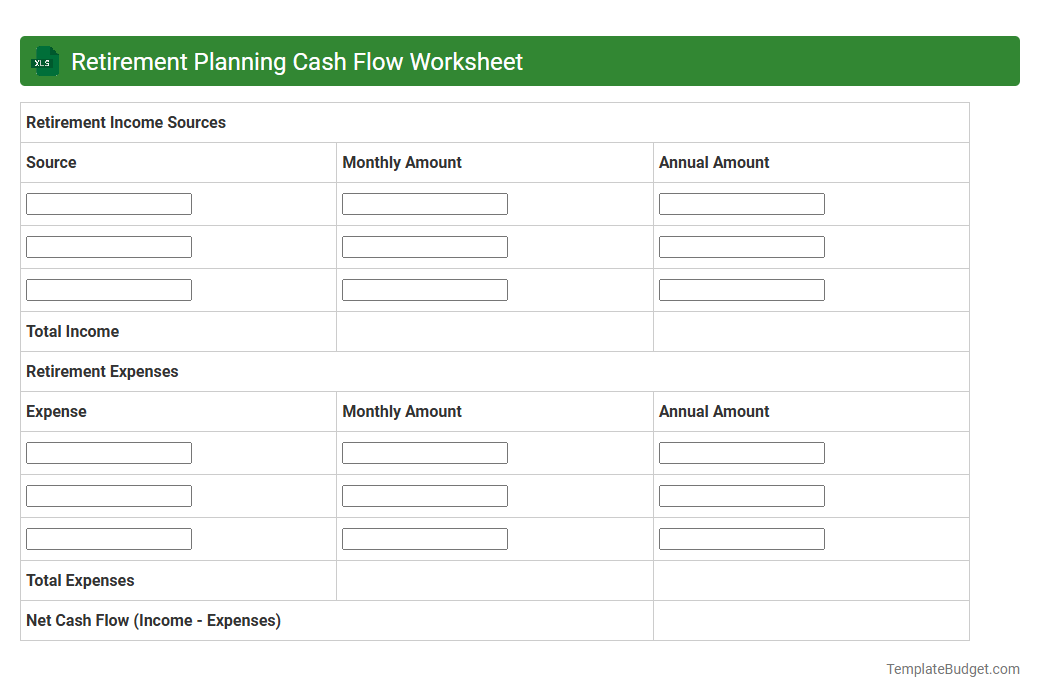Select the third income Source input field
Screen dimensions: 1040x698
108,289
